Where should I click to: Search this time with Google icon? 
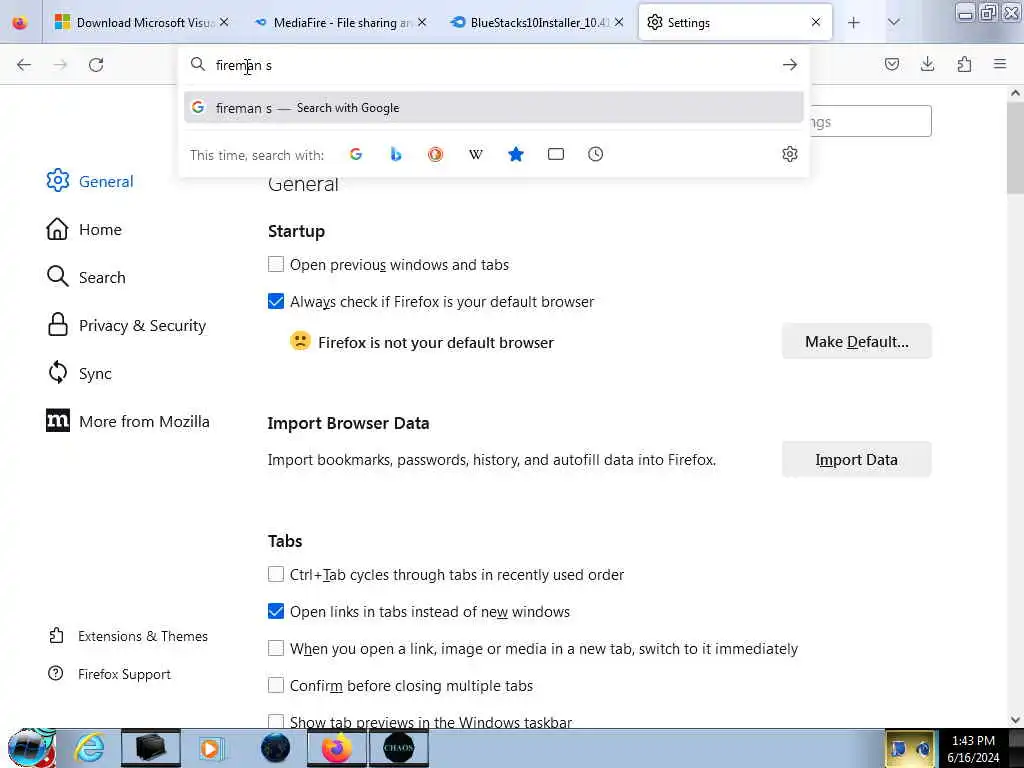point(356,154)
